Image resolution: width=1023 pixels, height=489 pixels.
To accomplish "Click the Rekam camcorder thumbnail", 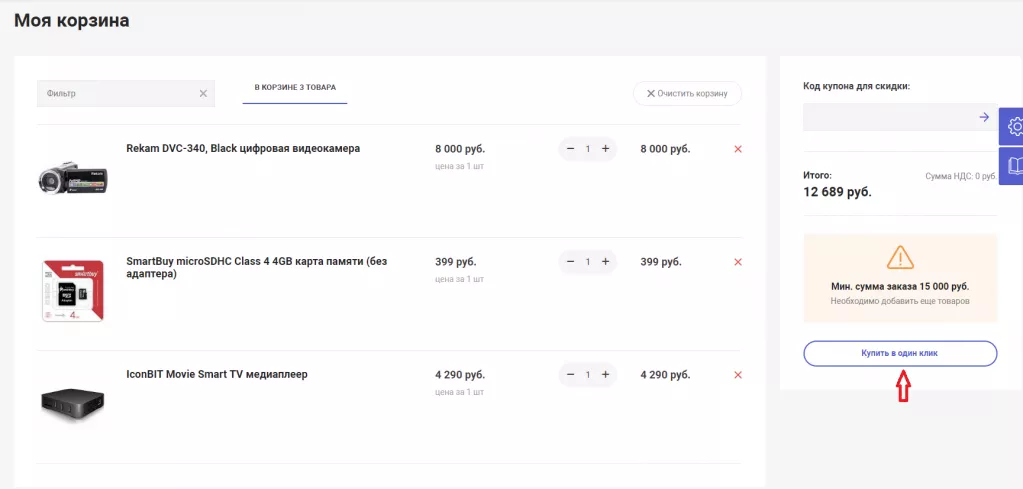I will point(72,177).
